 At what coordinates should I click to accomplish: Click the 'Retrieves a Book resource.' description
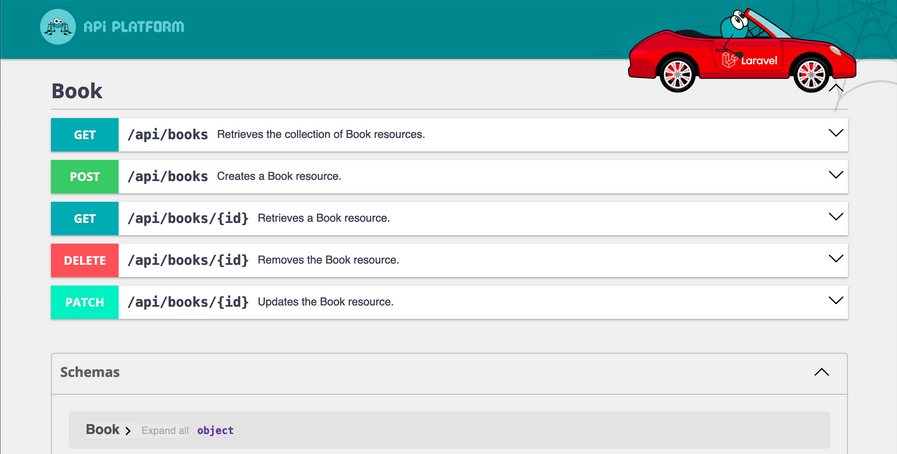[x=324, y=218]
